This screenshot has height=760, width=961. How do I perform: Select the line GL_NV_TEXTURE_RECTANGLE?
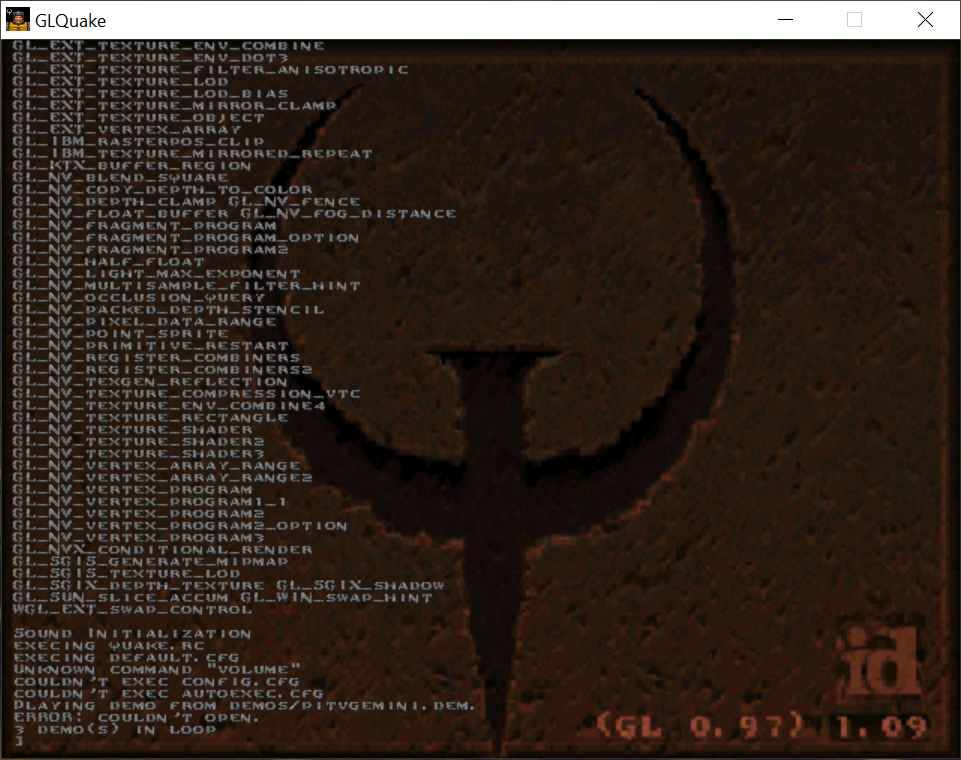(x=150, y=418)
